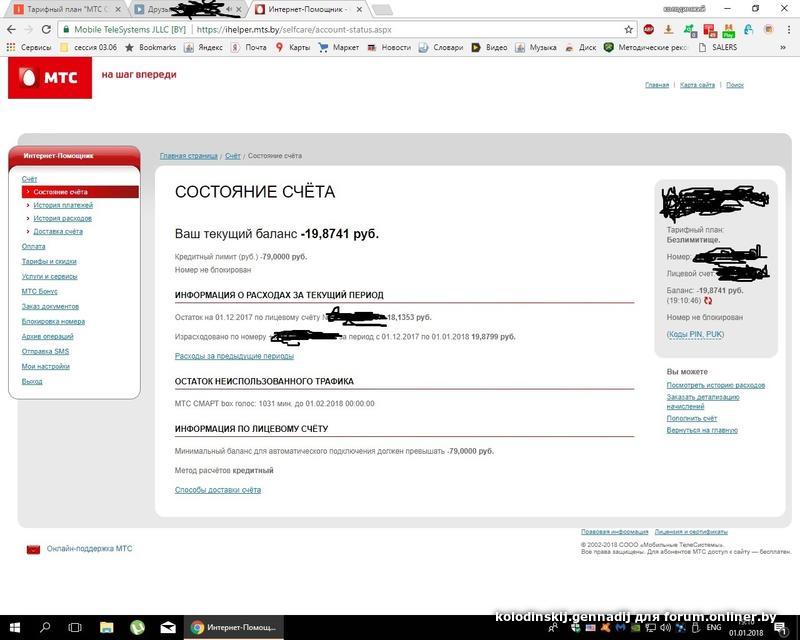Click Счёт breadcrumb link
The height and width of the screenshot is (640, 800).
[233, 156]
